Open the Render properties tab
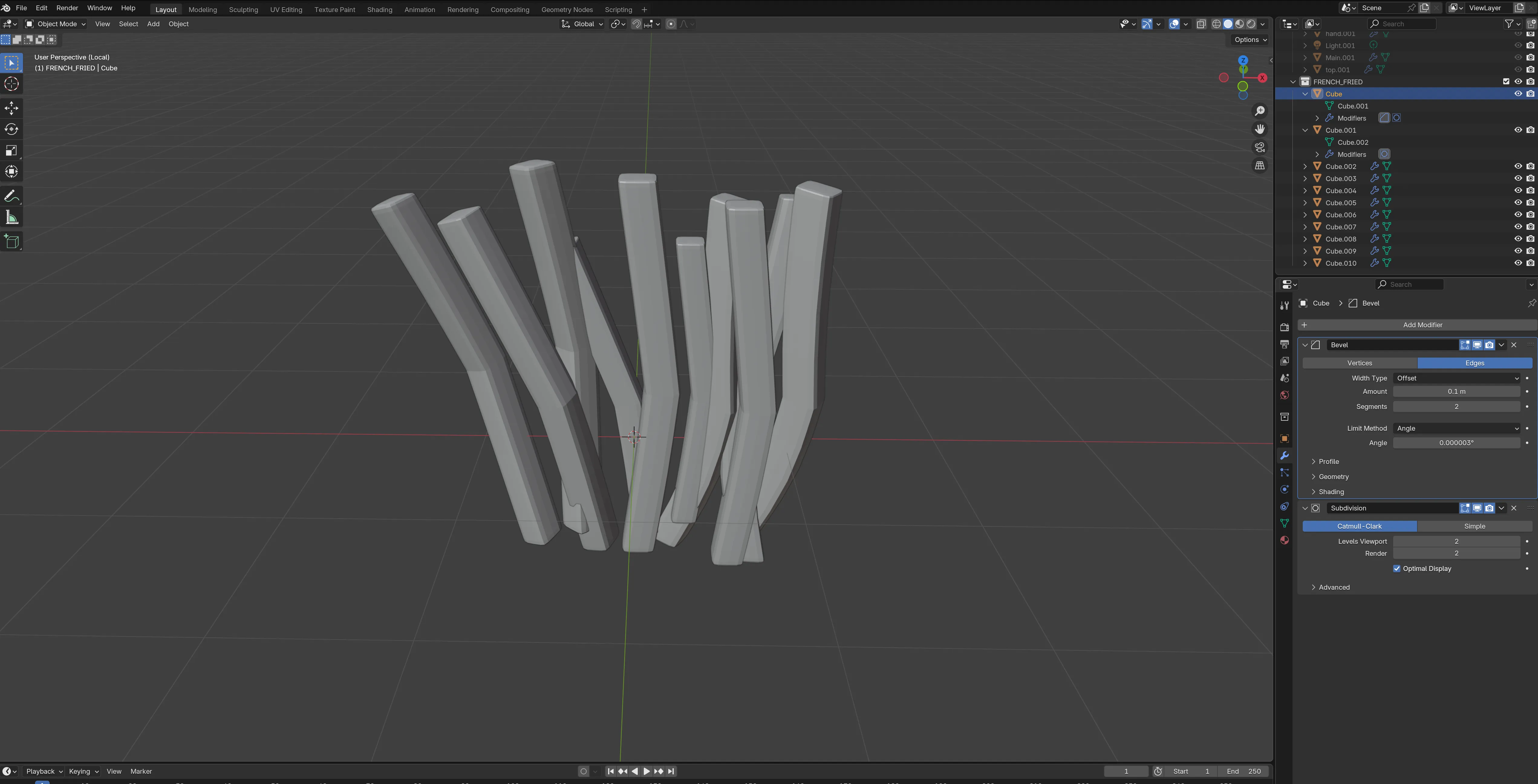The width and height of the screenshot is (1538, 784). click(x=1284, y=327)
